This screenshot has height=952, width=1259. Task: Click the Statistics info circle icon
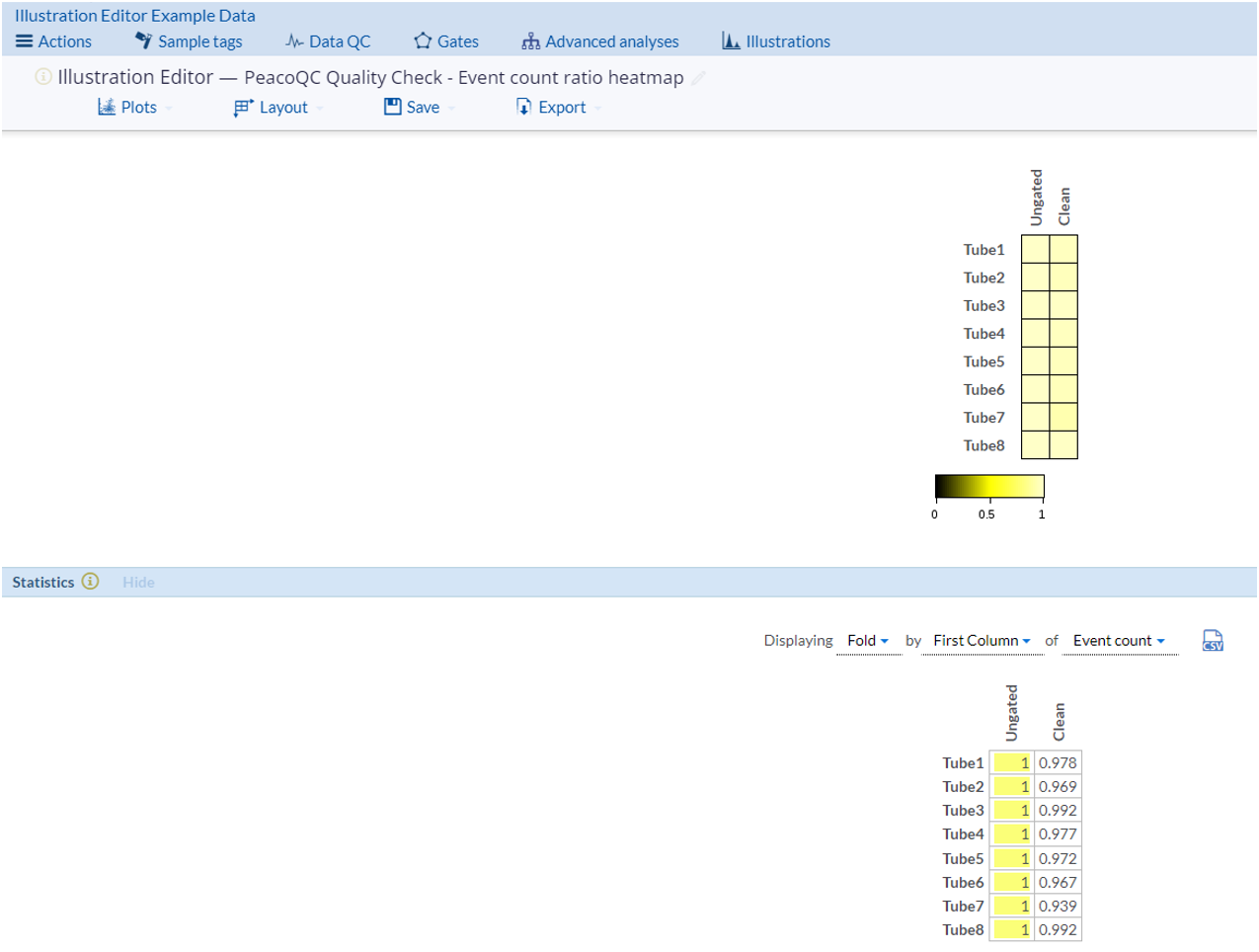(x=90, y=581)
